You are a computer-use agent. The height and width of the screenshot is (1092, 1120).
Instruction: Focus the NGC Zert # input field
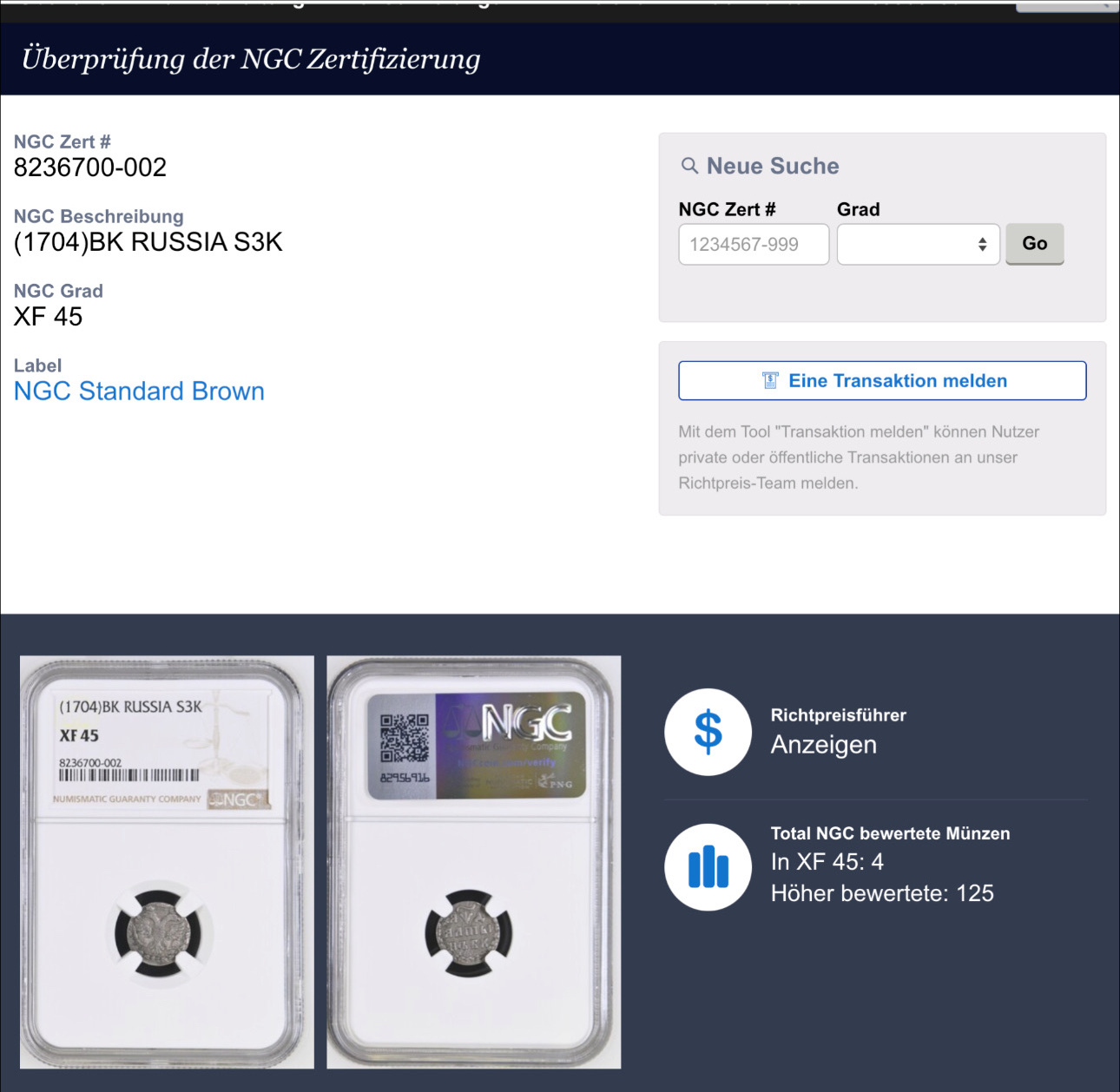(754, 244)
